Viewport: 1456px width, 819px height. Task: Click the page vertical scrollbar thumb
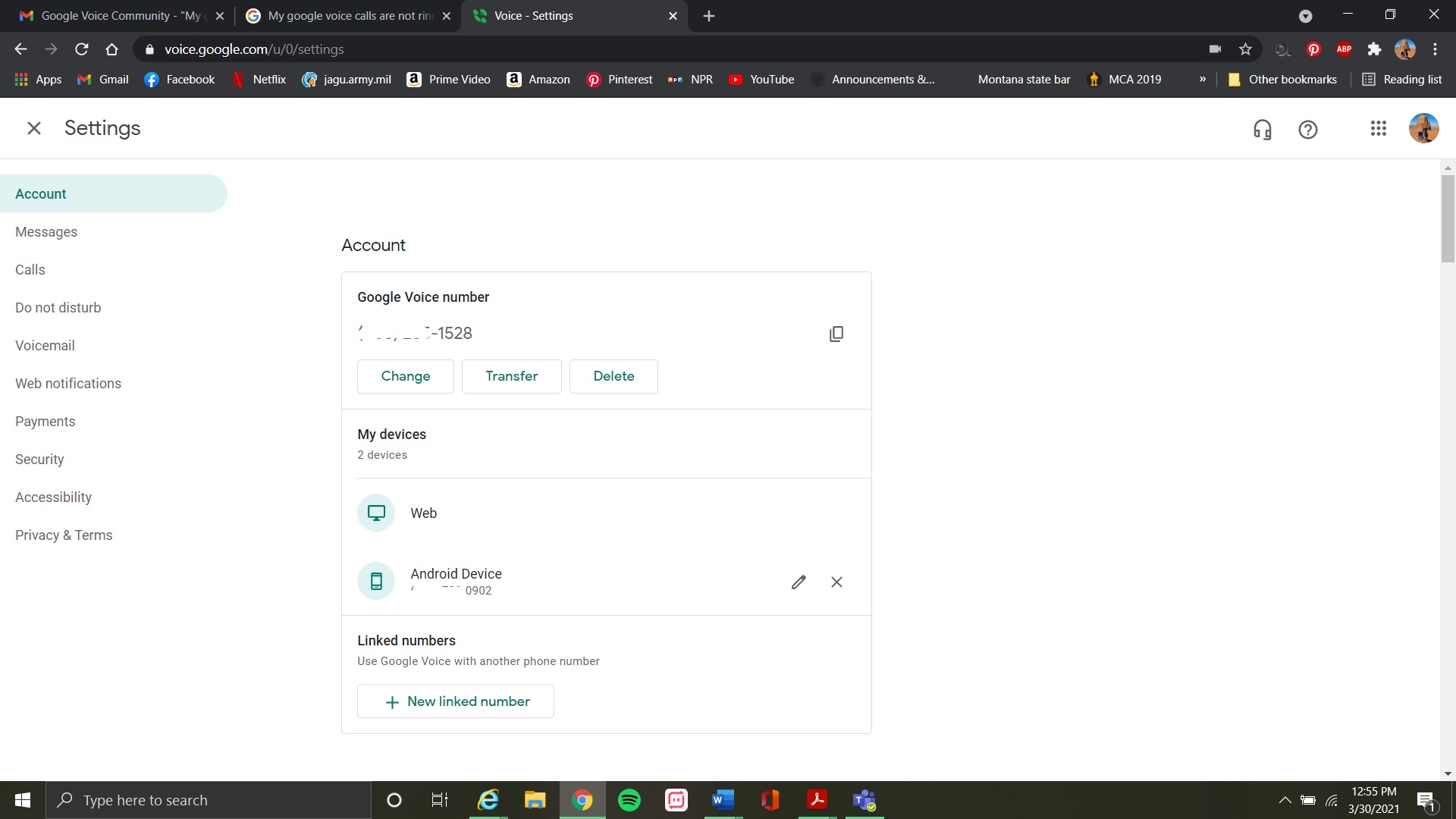pyautogui.click(x=1448, y=218)
